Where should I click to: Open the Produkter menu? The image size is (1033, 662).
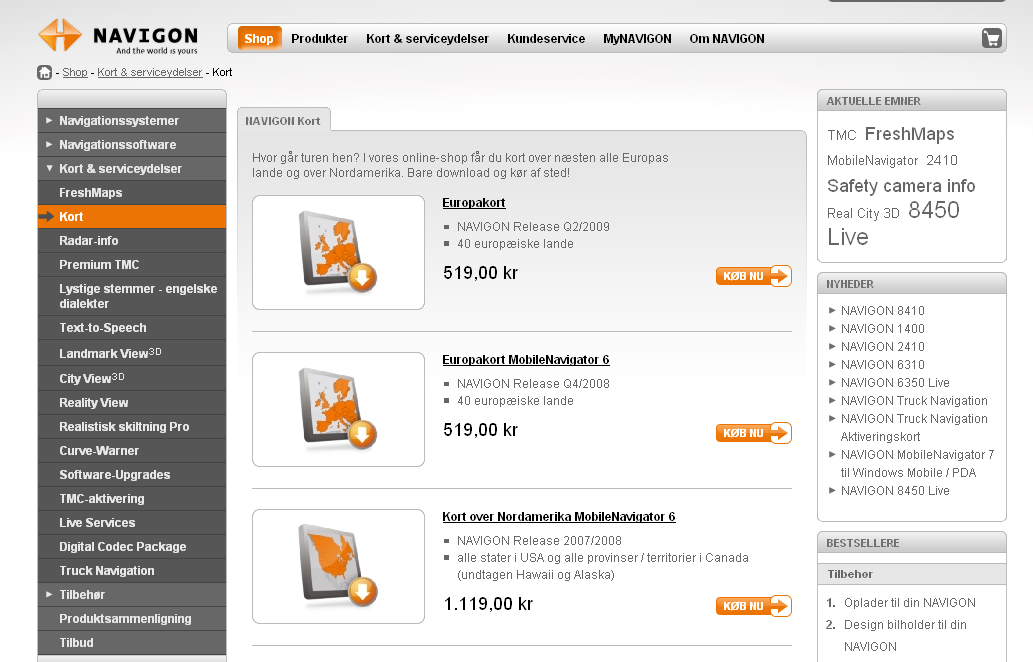pyautogui.click(x=319, y=39)
